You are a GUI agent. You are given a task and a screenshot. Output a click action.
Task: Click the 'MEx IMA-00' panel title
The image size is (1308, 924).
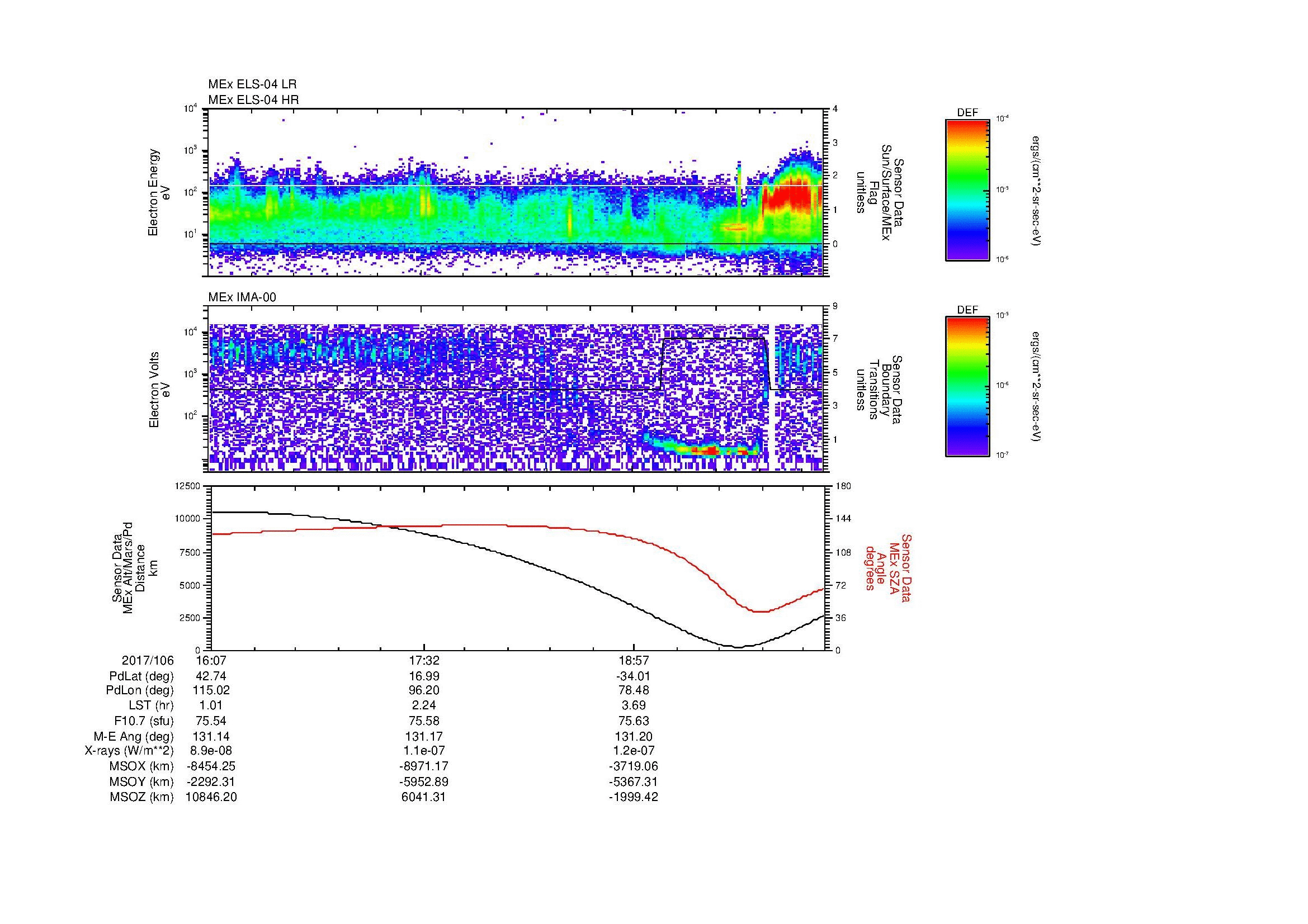point(242,297)
